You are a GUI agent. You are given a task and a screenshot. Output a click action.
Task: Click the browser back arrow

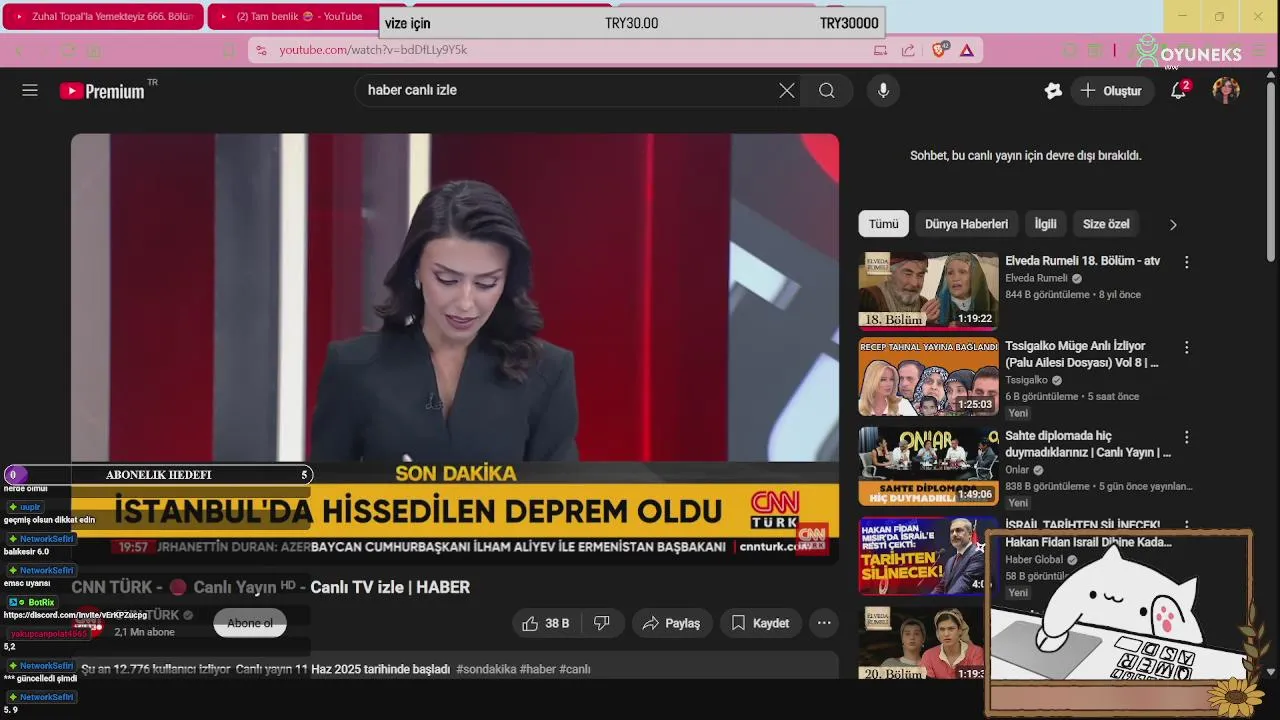(17, 50)
